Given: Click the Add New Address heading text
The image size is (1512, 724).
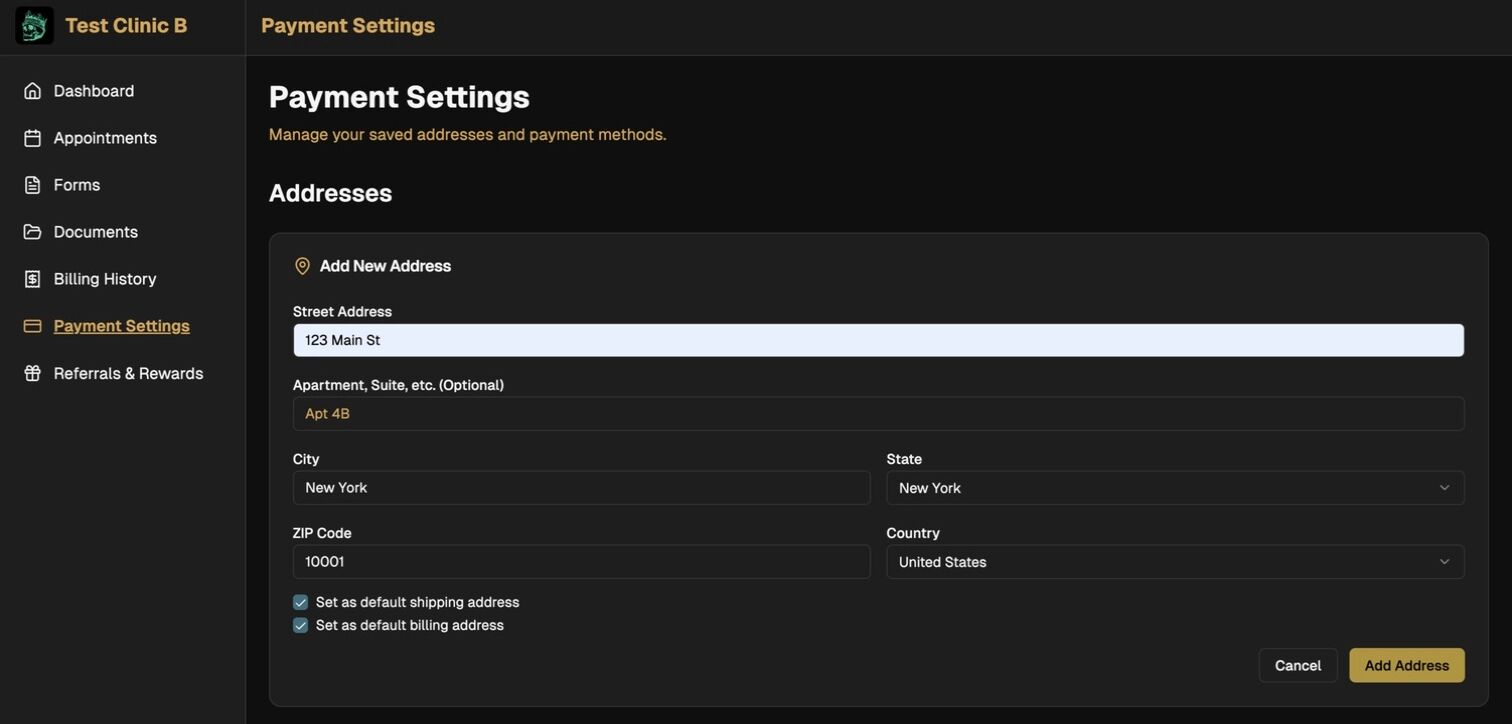Looking at the screenshot, I should click(x=385, y=266).
